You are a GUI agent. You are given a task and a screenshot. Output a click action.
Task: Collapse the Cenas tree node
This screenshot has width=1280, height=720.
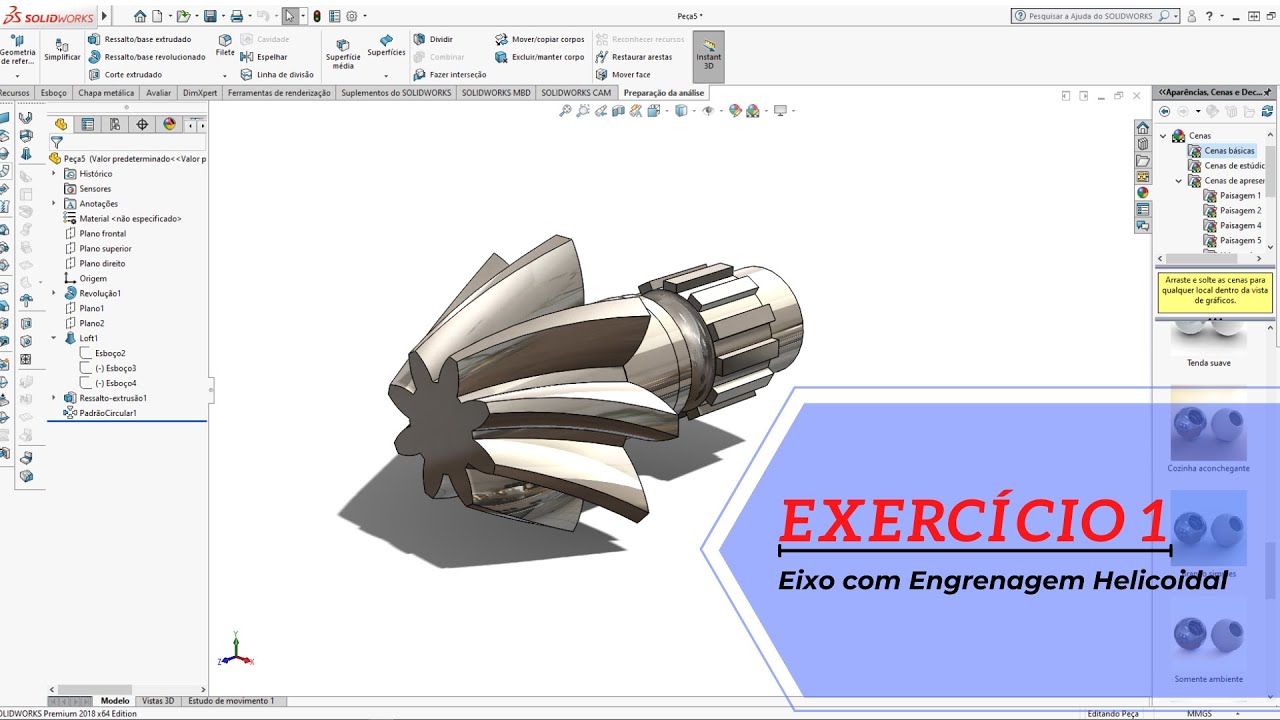[1163, 136]
